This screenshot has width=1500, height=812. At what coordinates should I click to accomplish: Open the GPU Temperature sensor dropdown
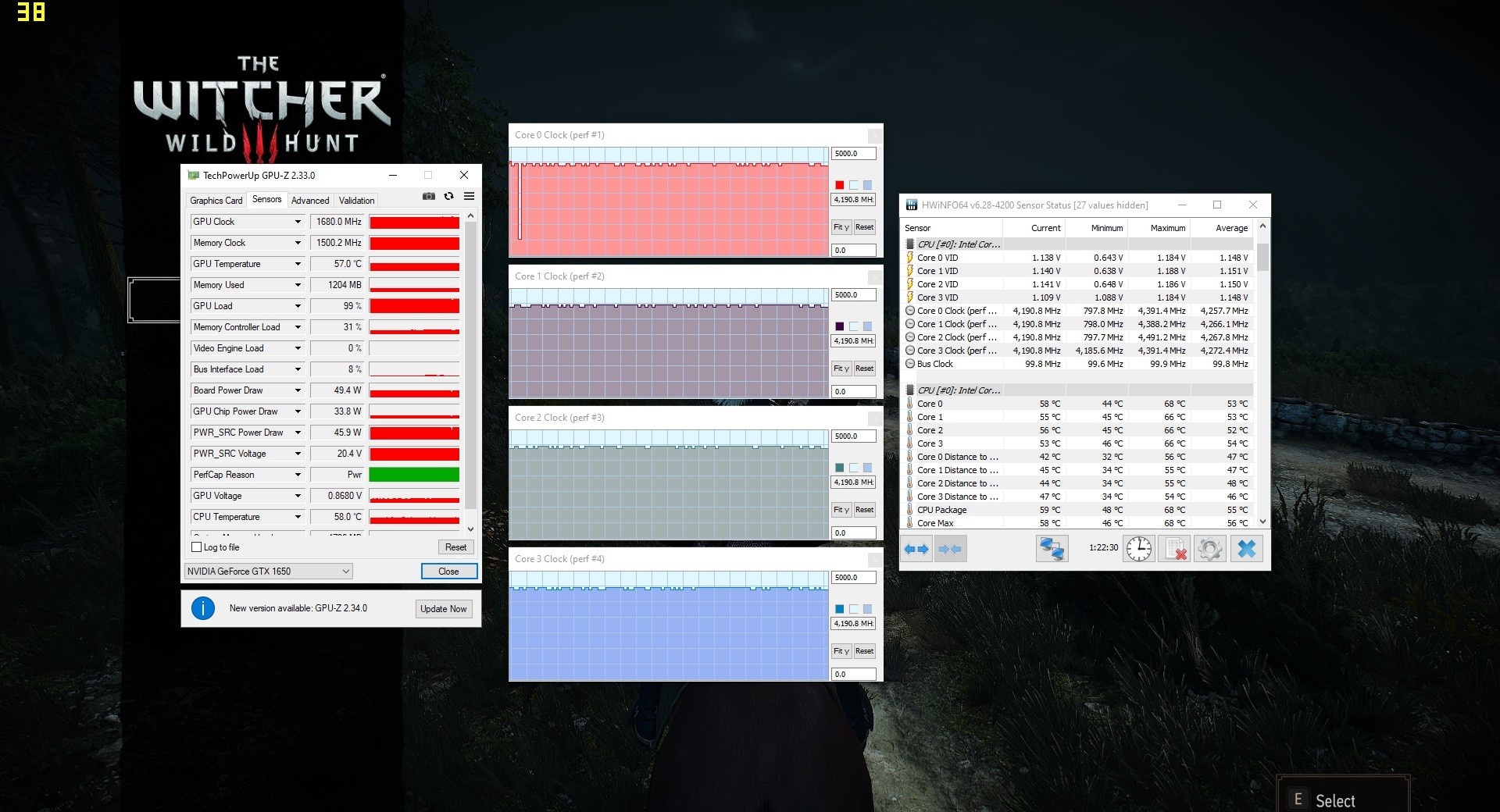[298, 264]
